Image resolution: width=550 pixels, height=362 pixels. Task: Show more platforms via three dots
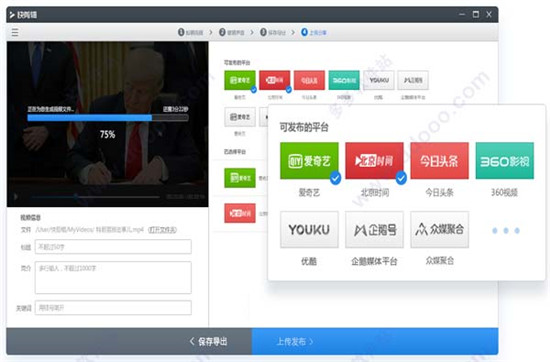[505, 230]
